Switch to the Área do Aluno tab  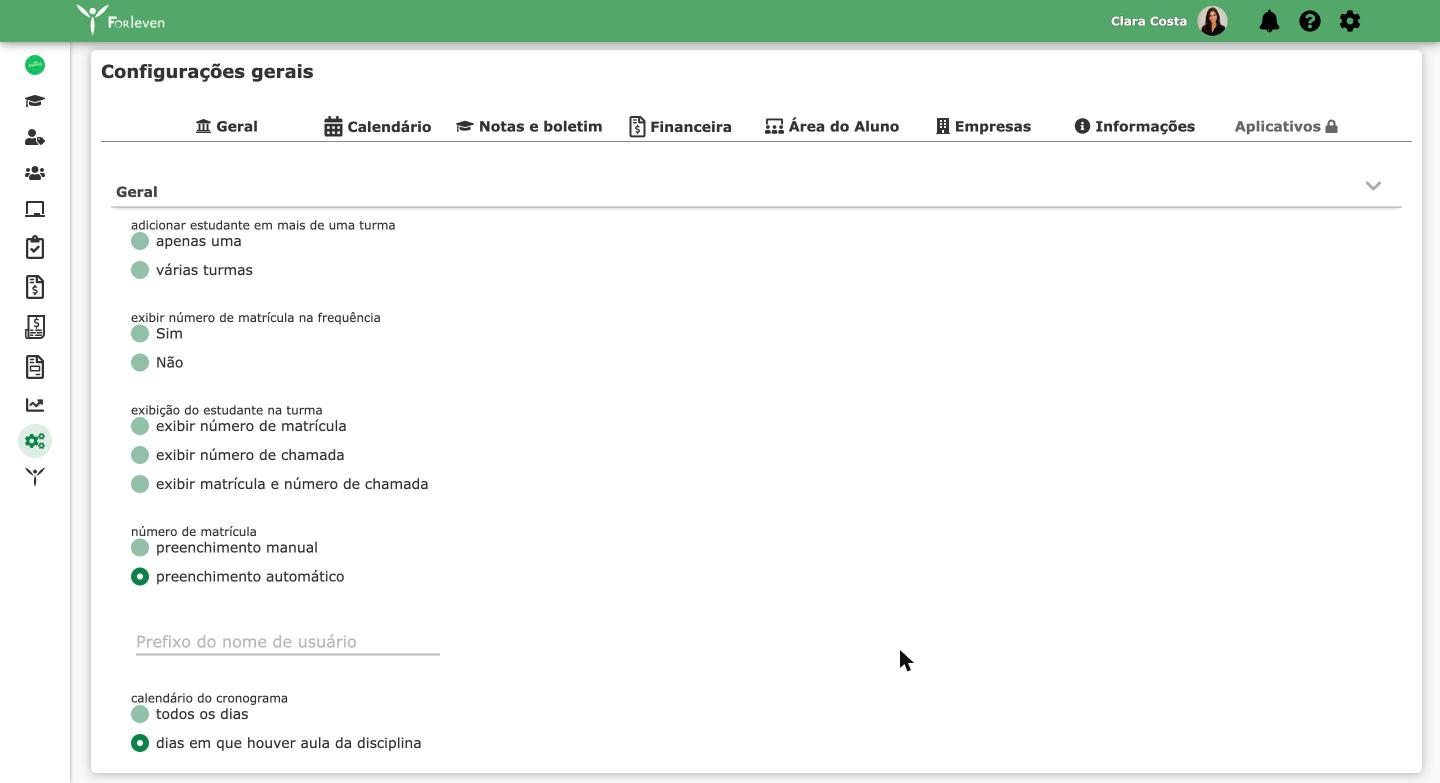click(832, 126)
